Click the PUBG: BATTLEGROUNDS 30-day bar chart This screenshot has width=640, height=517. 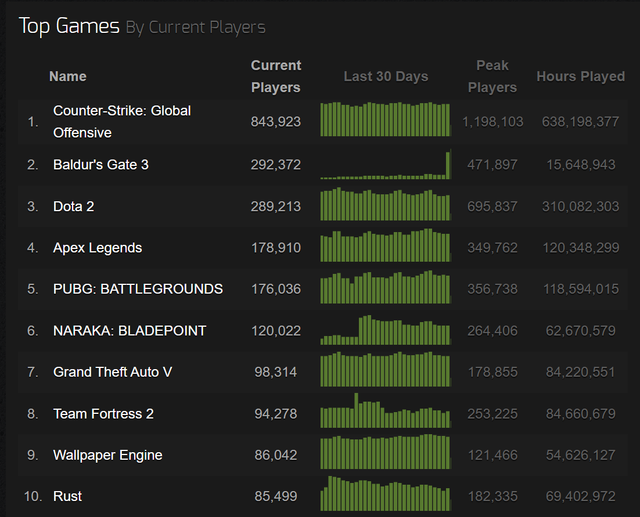coord(386,287)
